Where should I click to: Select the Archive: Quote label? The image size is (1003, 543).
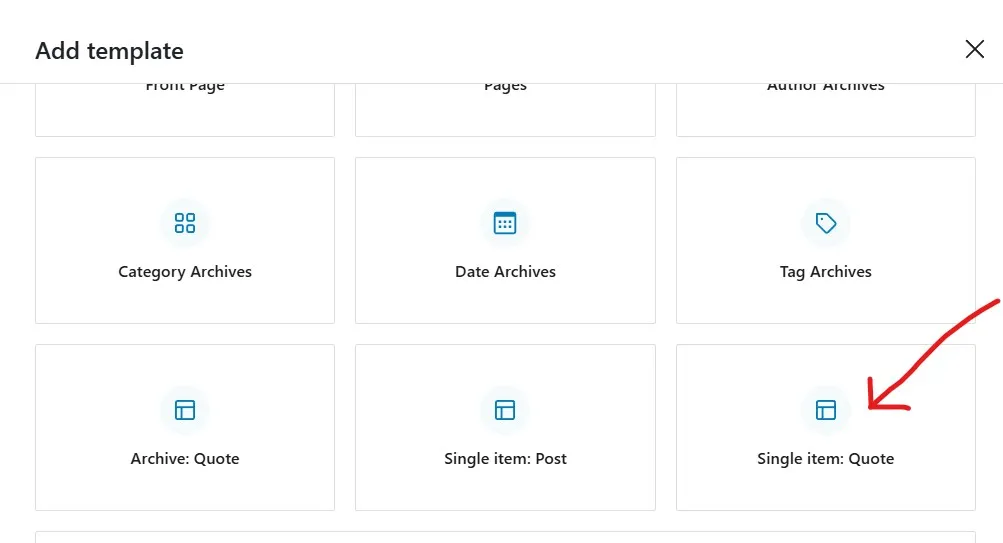coord(185,459)
